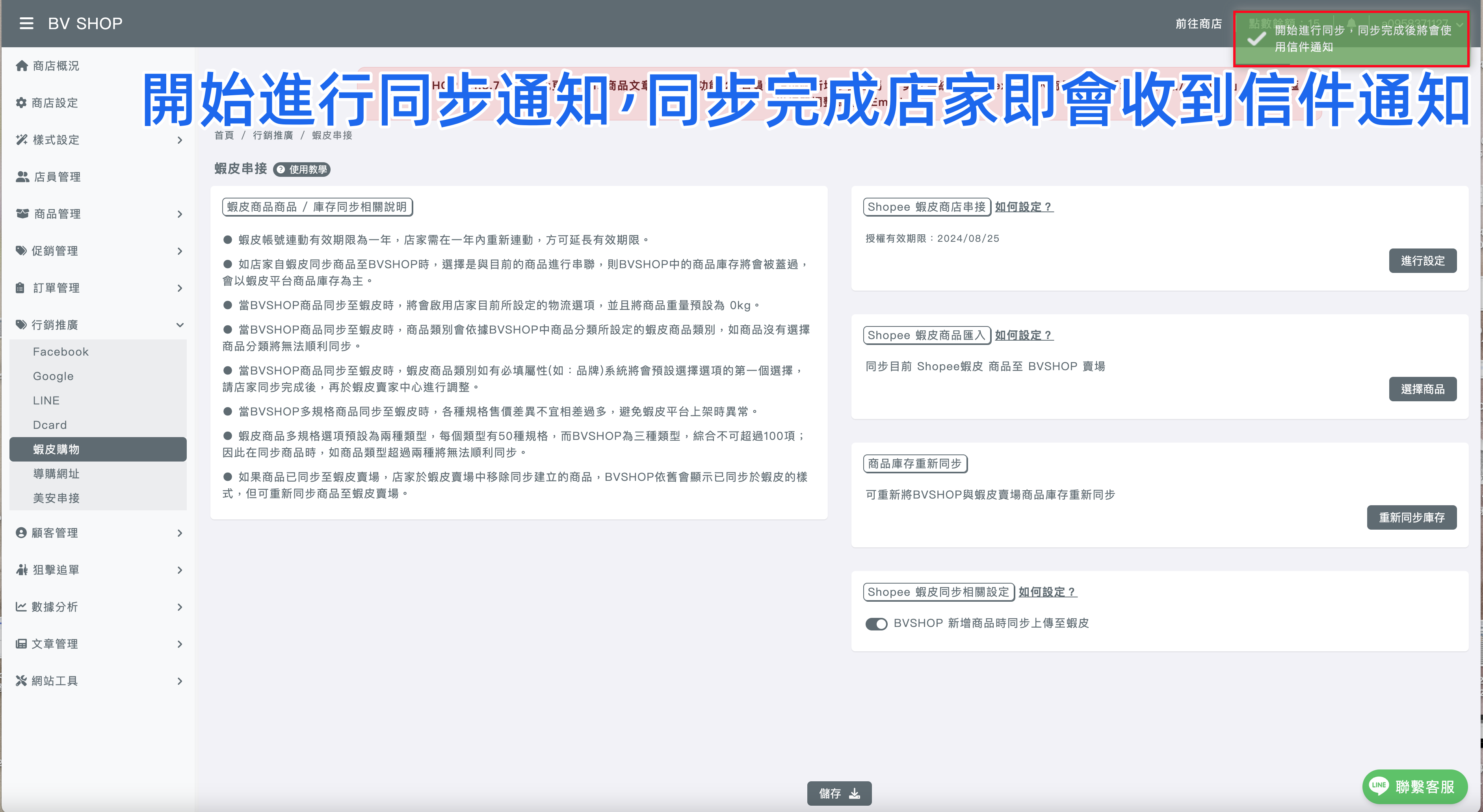Image resolution: width=1483 pixels, height=812 pixels.
Task: Click the 文章管理 newspaper icon
Action: pyautogui.click(x=21, y=643)
